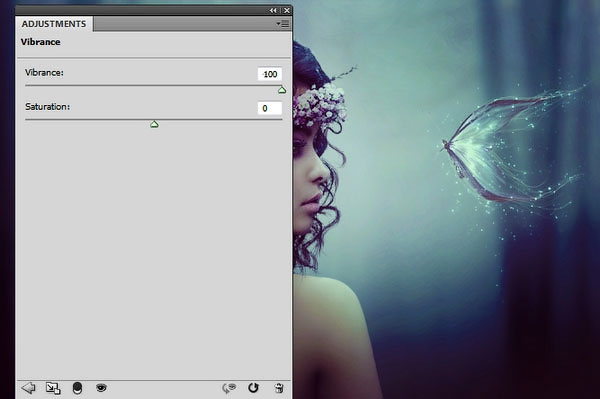Clip adjustment to layer below icon
The image size is (600, 399).
[x=77, y=388]
